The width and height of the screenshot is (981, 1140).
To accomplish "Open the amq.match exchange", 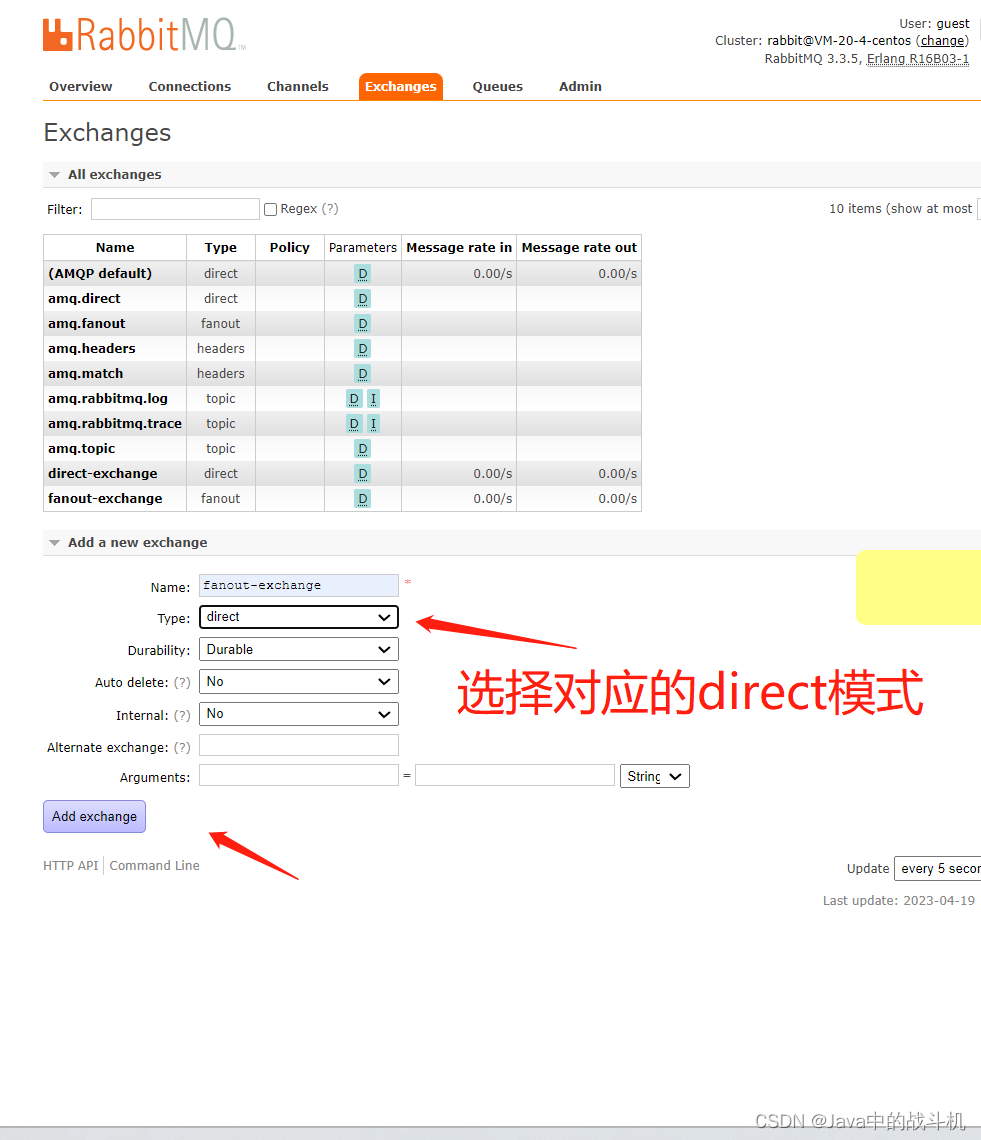I will (x=86, y=374).
